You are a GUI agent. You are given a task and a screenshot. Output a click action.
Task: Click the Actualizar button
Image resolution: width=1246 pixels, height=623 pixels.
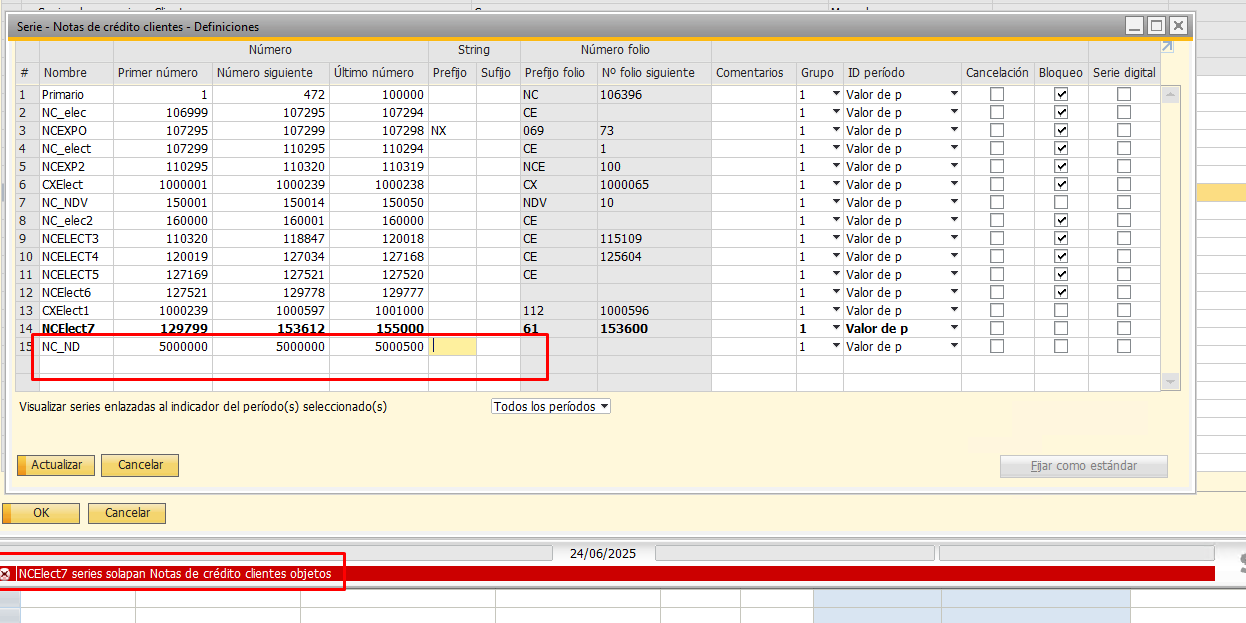tap(56, 465)
